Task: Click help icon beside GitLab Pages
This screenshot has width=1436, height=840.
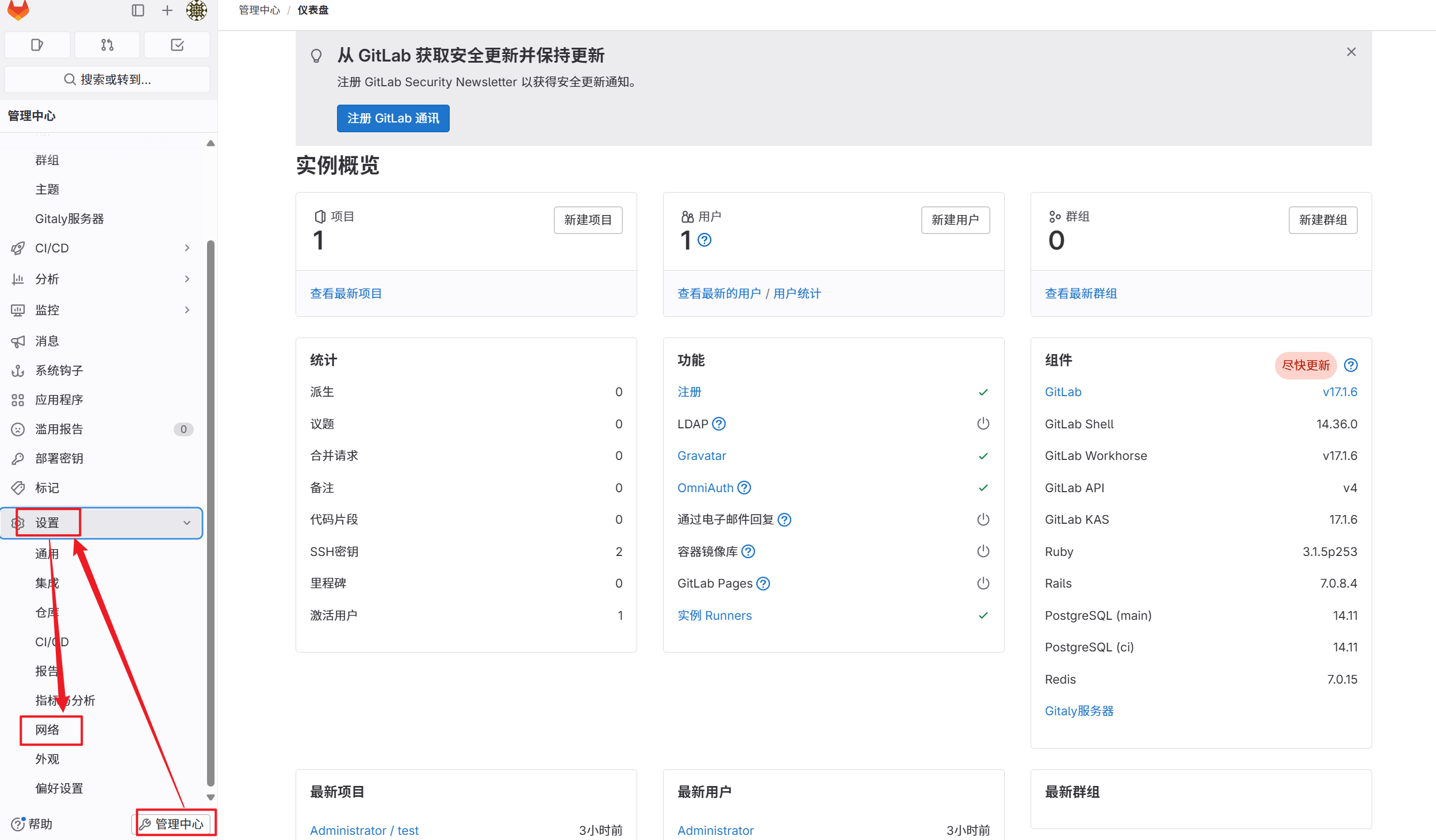Action: pos(763,584)
